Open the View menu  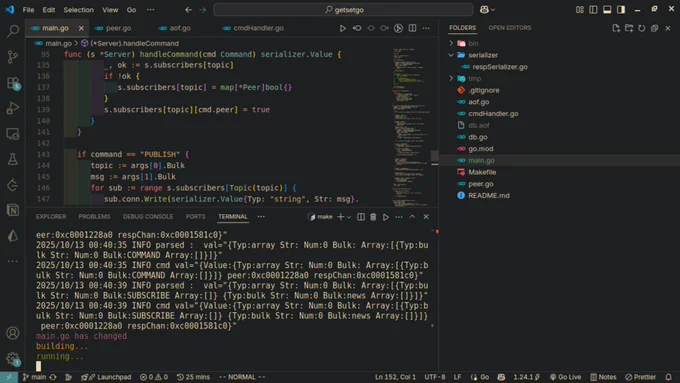pyautogui.click(x=110, y=10)
